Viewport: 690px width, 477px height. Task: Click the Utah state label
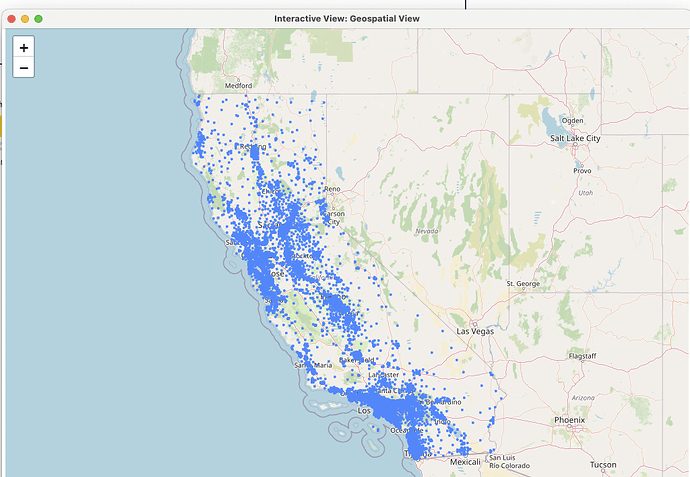click(x=585, y=192)
